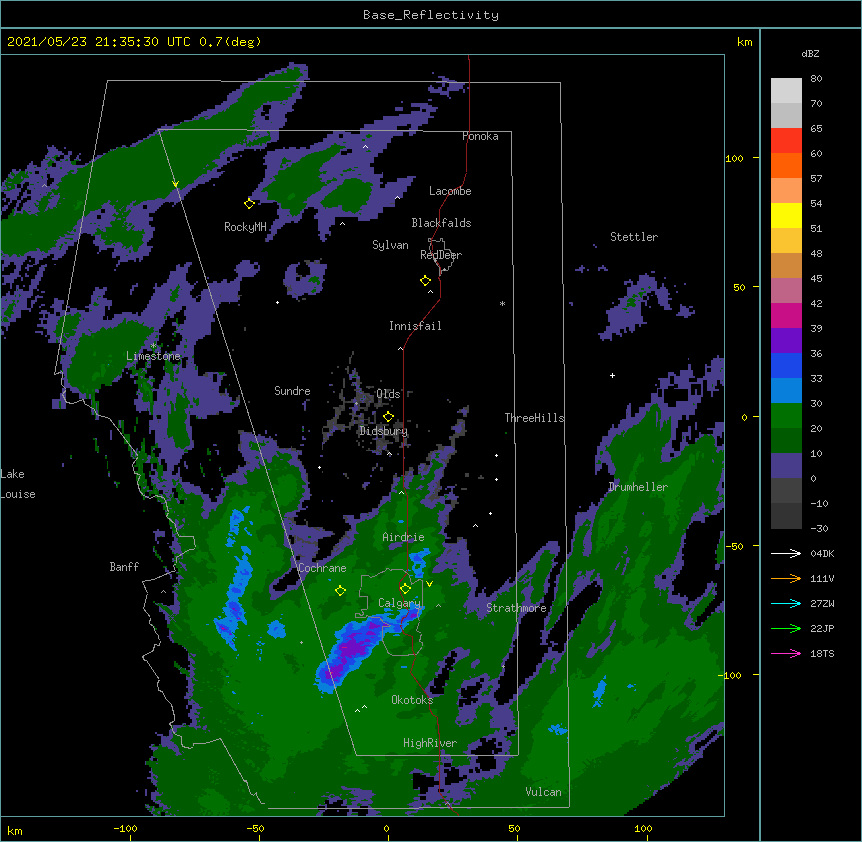Click the yellow station marker south of Cochrane
The height and width of the screenshot is (842, 862).
(x=340, y=591)
